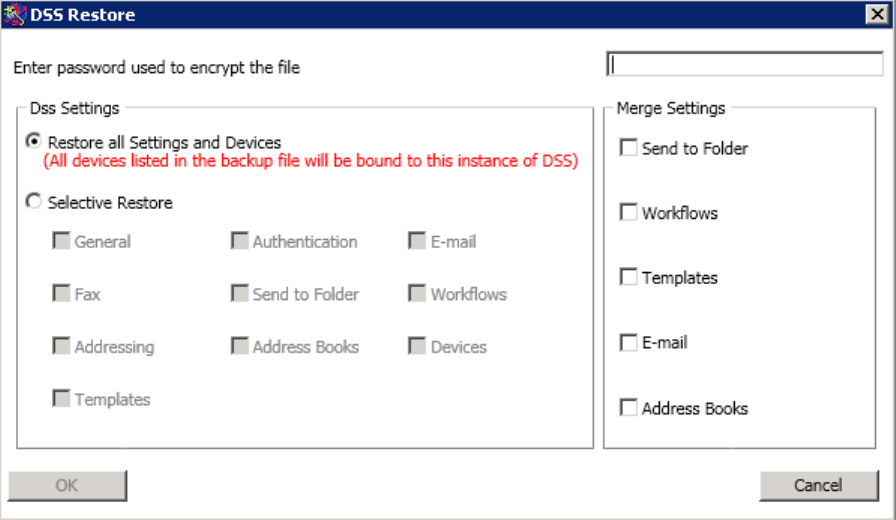Click the OK button
Screen dimensions: 896x520
point(67,486)
